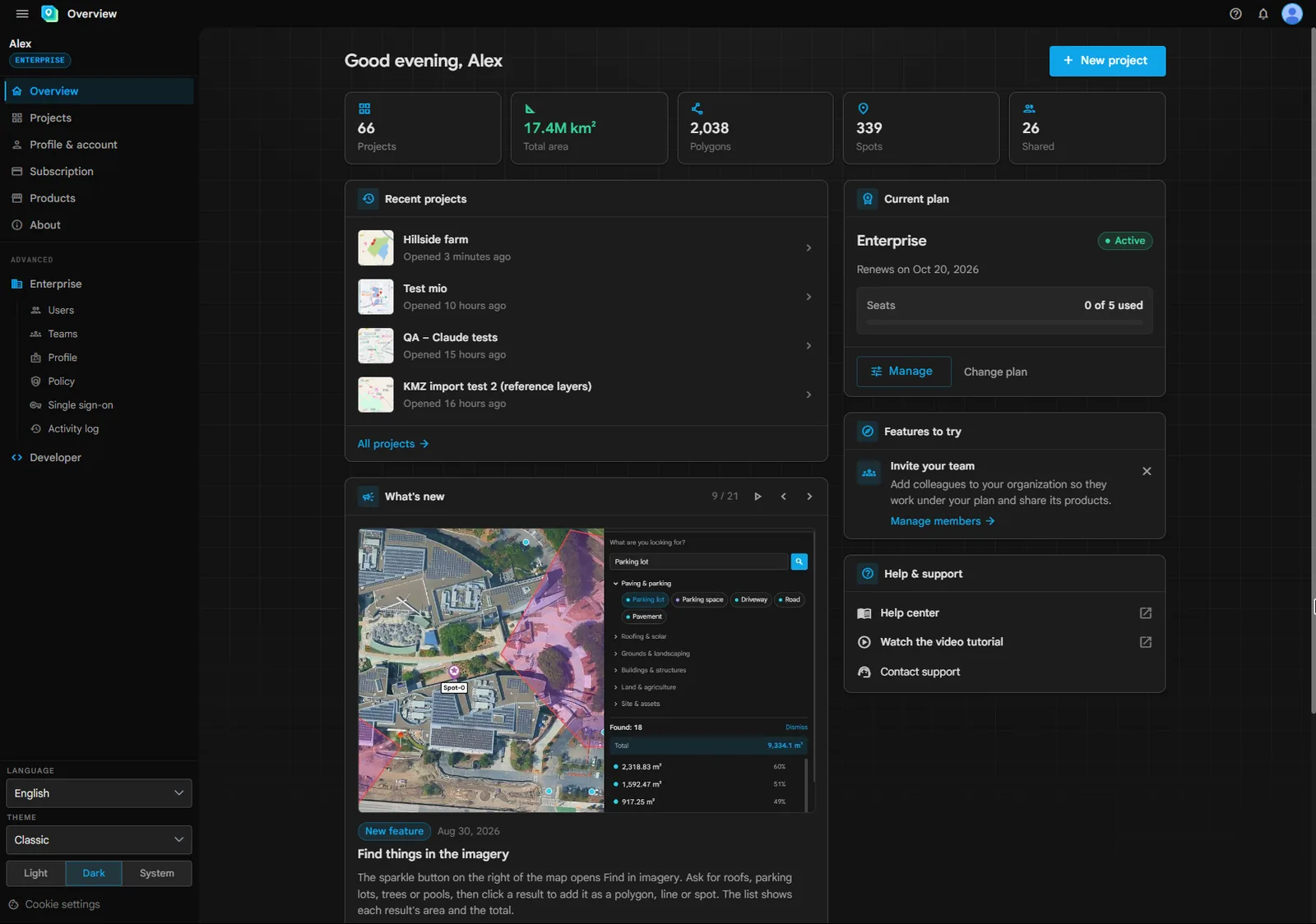The height and width of the screenshot is (924, 1316).
Task: Click the app logo icon next to the hamburger menu
Action: pyautogui.click(x=49, y=14)
